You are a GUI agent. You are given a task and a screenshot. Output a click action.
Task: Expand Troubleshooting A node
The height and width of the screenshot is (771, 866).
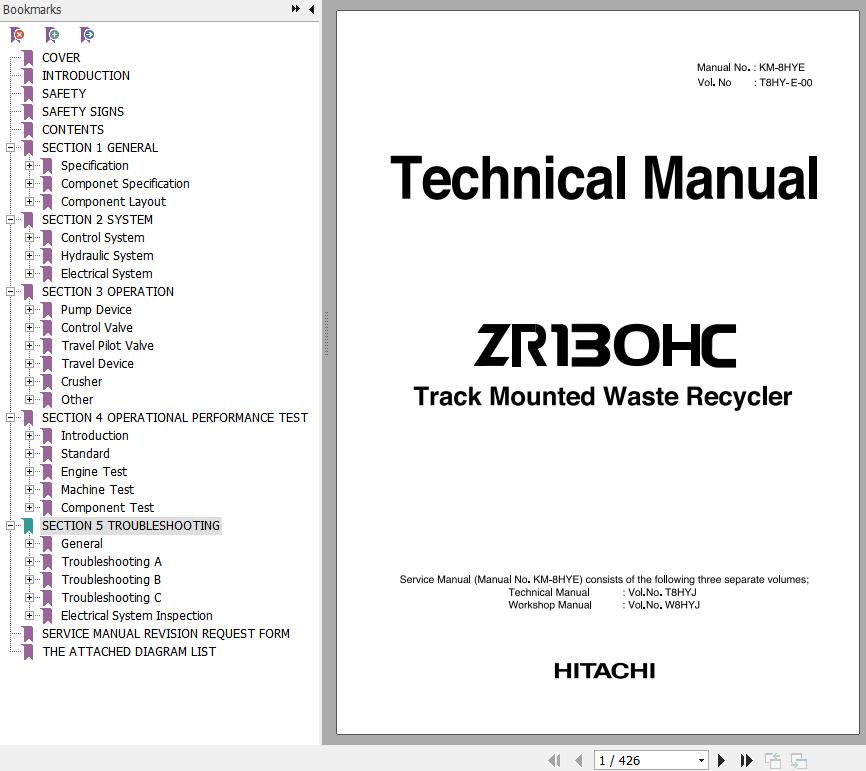[29, 562]
